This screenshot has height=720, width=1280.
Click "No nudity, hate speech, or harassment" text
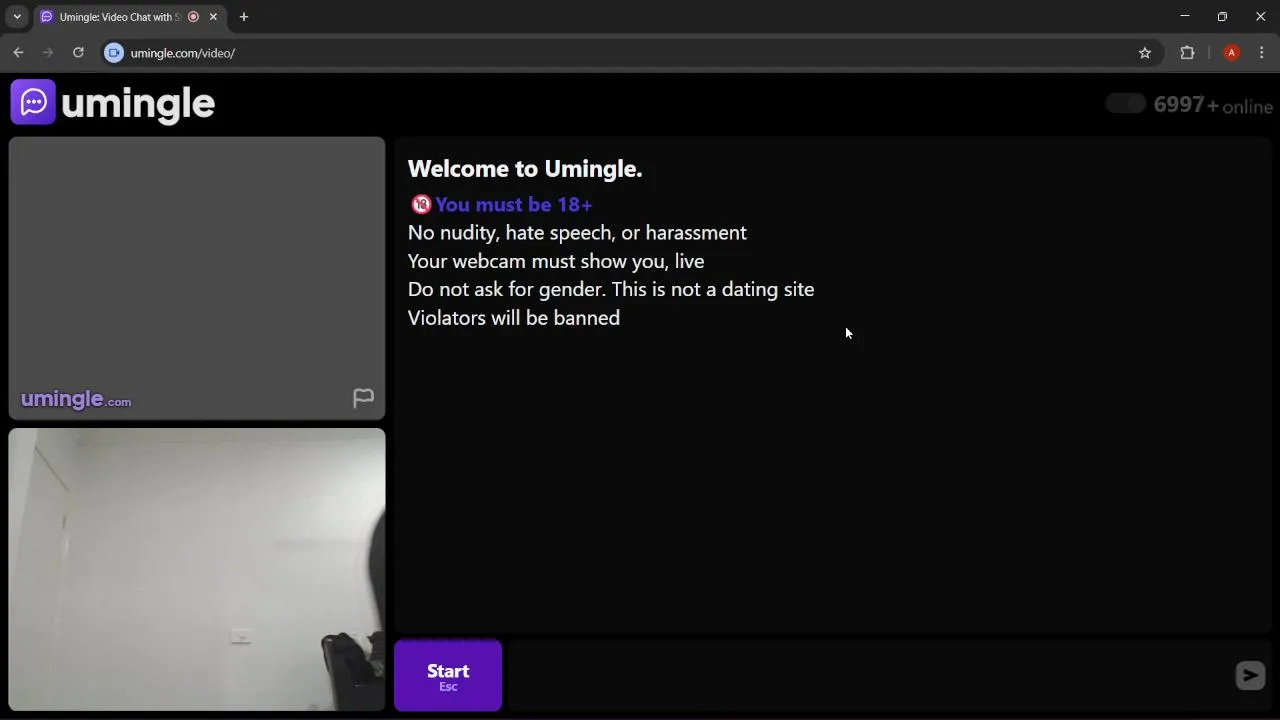point(577,233)
